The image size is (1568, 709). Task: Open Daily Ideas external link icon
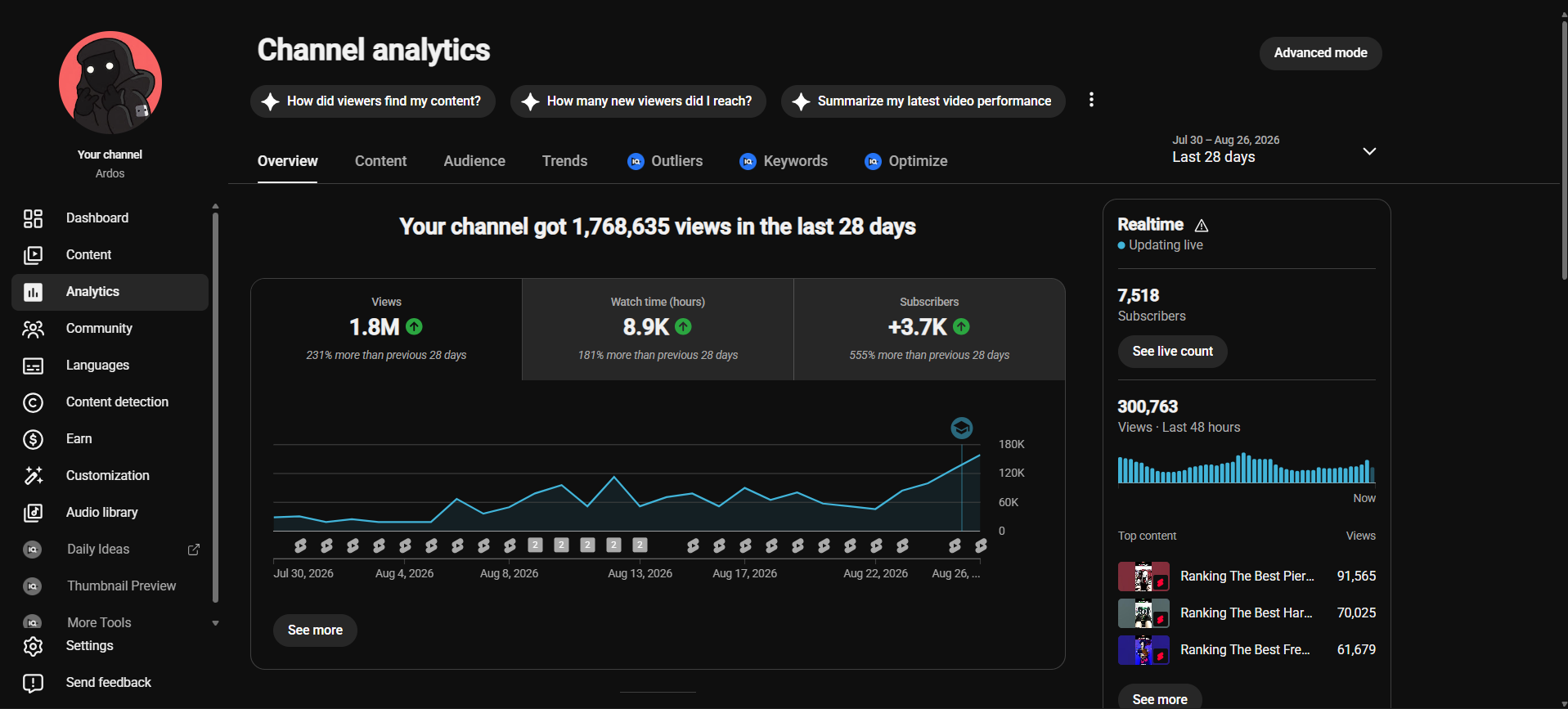(194, 550)
